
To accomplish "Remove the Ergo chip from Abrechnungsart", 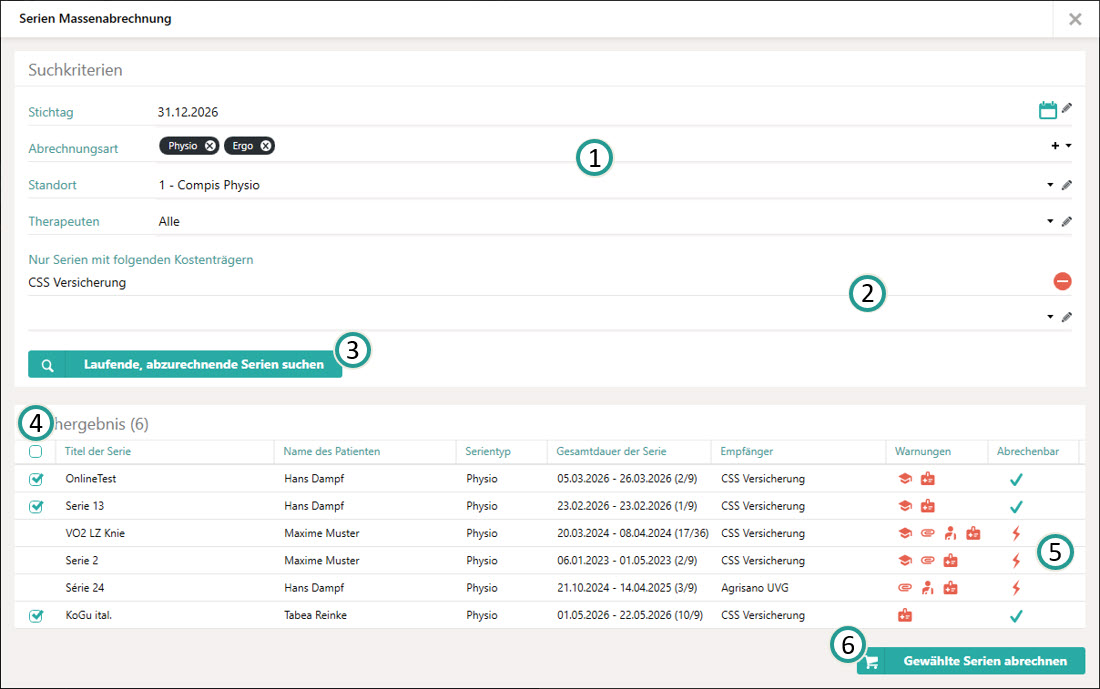I will (265, 146).
